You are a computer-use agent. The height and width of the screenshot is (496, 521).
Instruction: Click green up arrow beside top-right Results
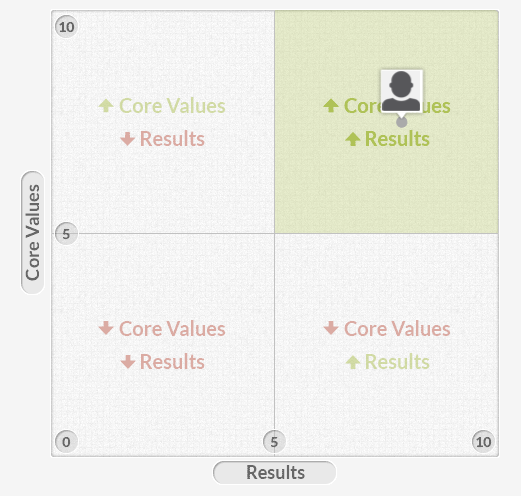point(353,139)
